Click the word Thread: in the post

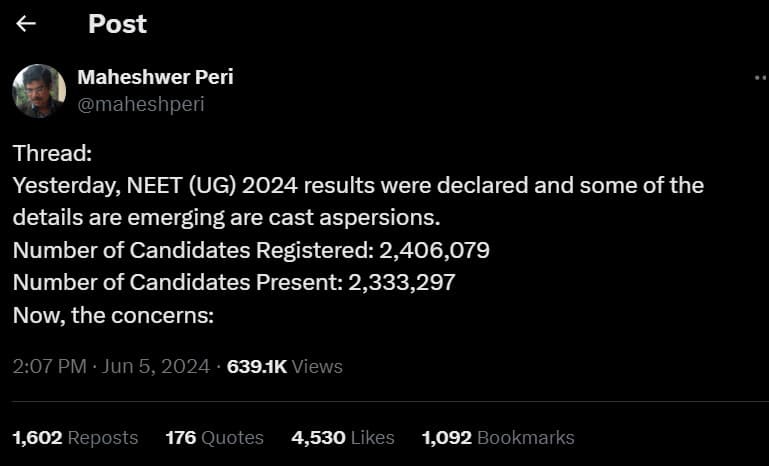[52, 153]
